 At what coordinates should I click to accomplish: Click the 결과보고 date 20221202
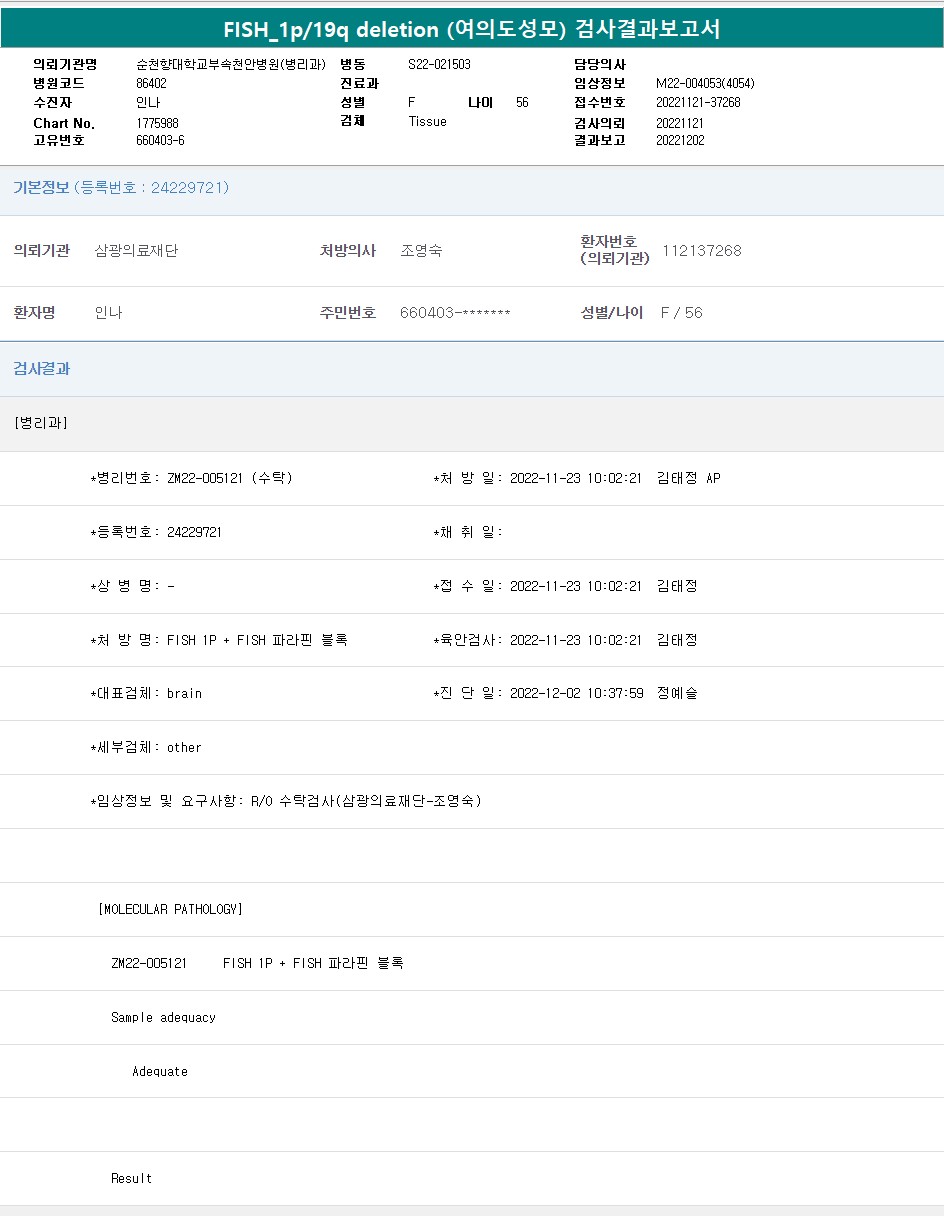click(680, 141)
